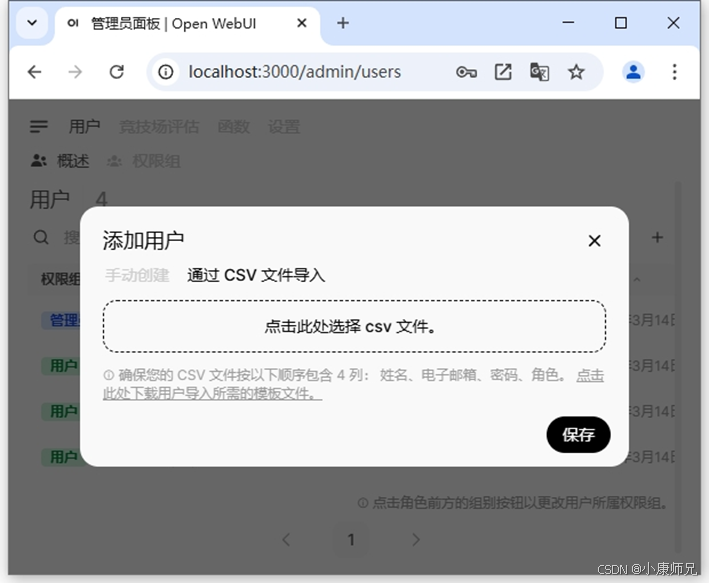Viewport: 709px width, 583px height.
Task: Click the user search magnifier icon
Action: tap(41, 237)
